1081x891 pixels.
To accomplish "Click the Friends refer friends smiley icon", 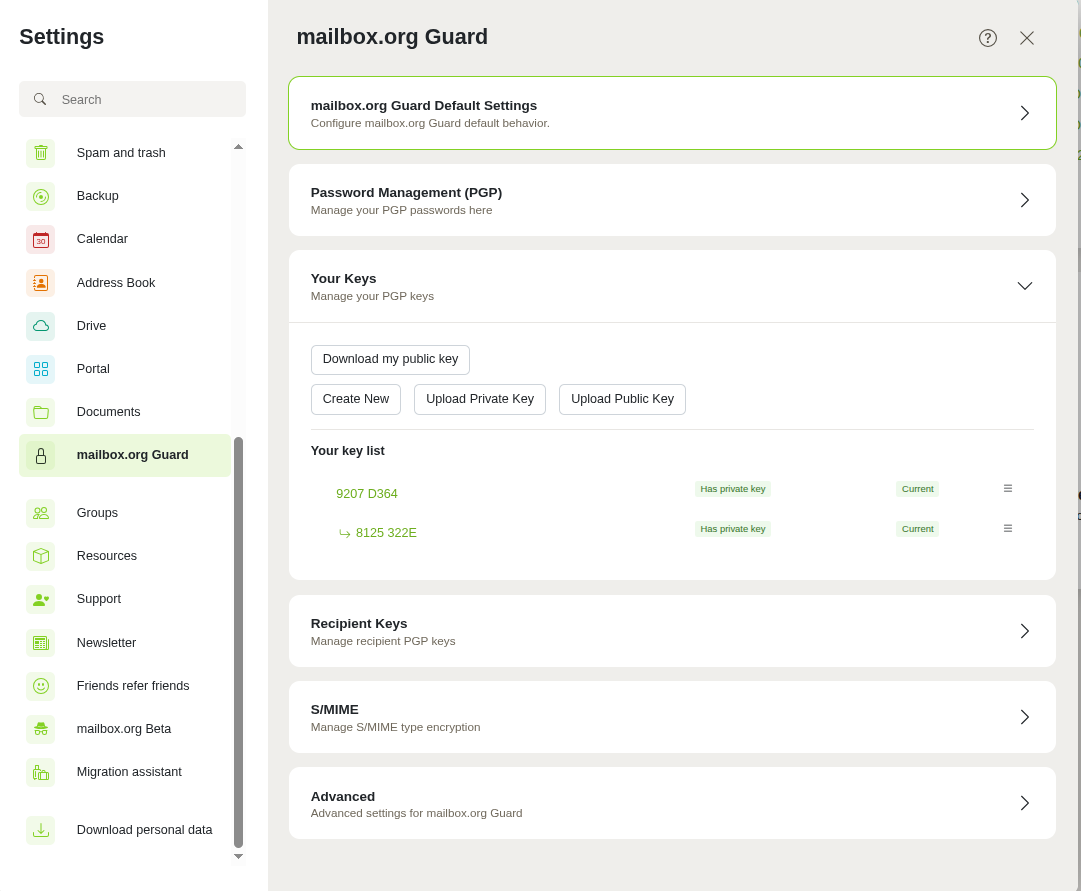I will pos(41,685).
